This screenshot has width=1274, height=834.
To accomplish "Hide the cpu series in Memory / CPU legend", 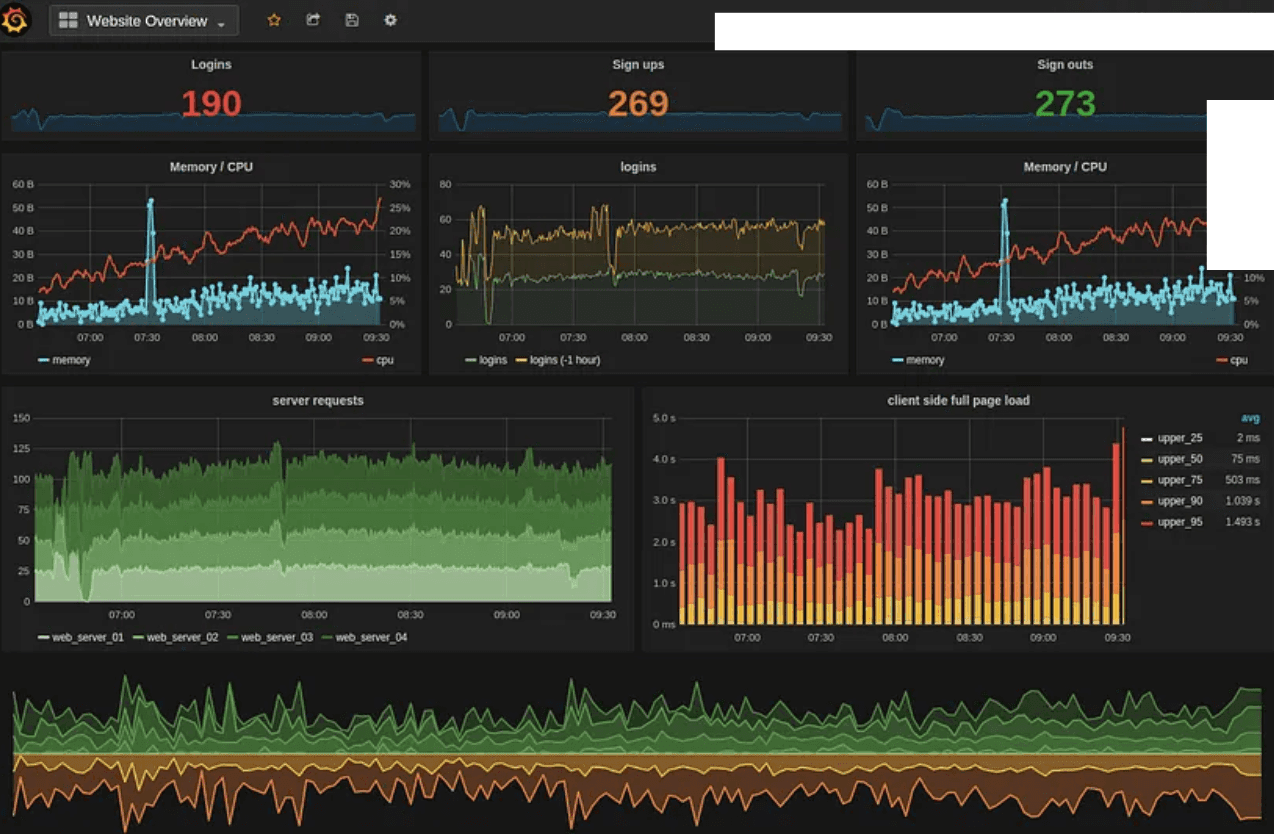I will point(382,360).
